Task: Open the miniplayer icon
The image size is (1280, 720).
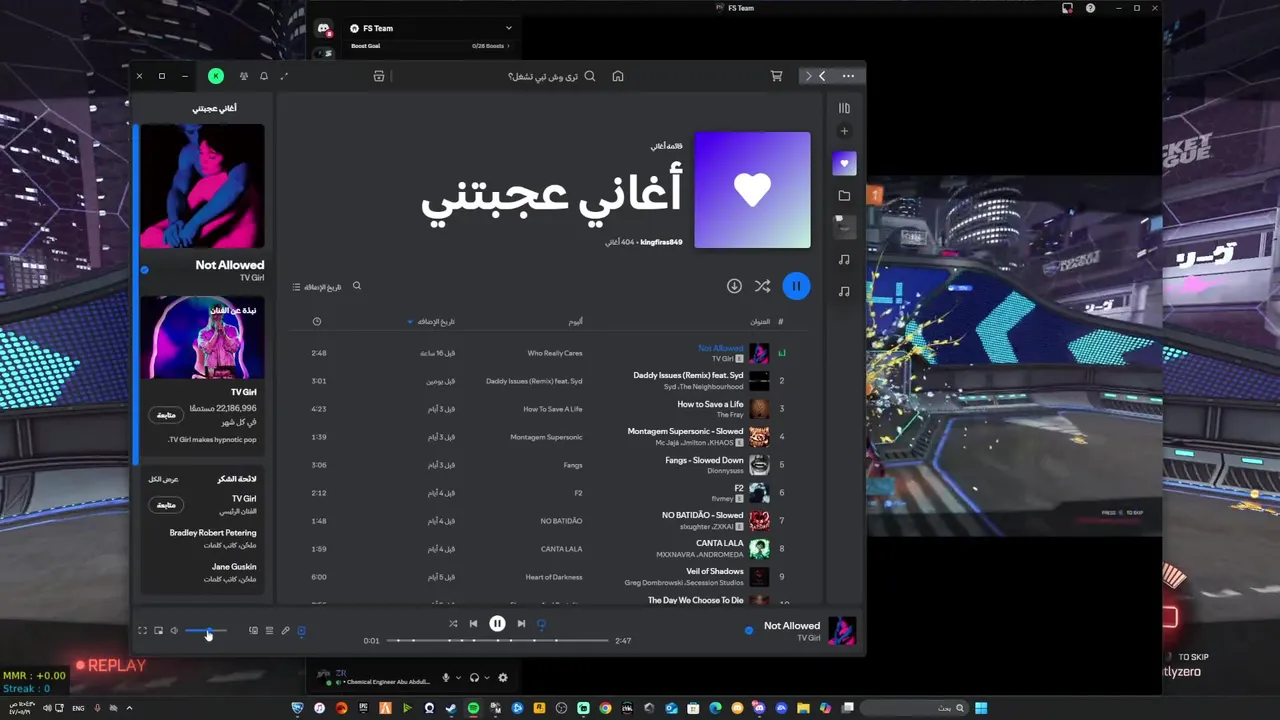Action: (x=158, y=631)
